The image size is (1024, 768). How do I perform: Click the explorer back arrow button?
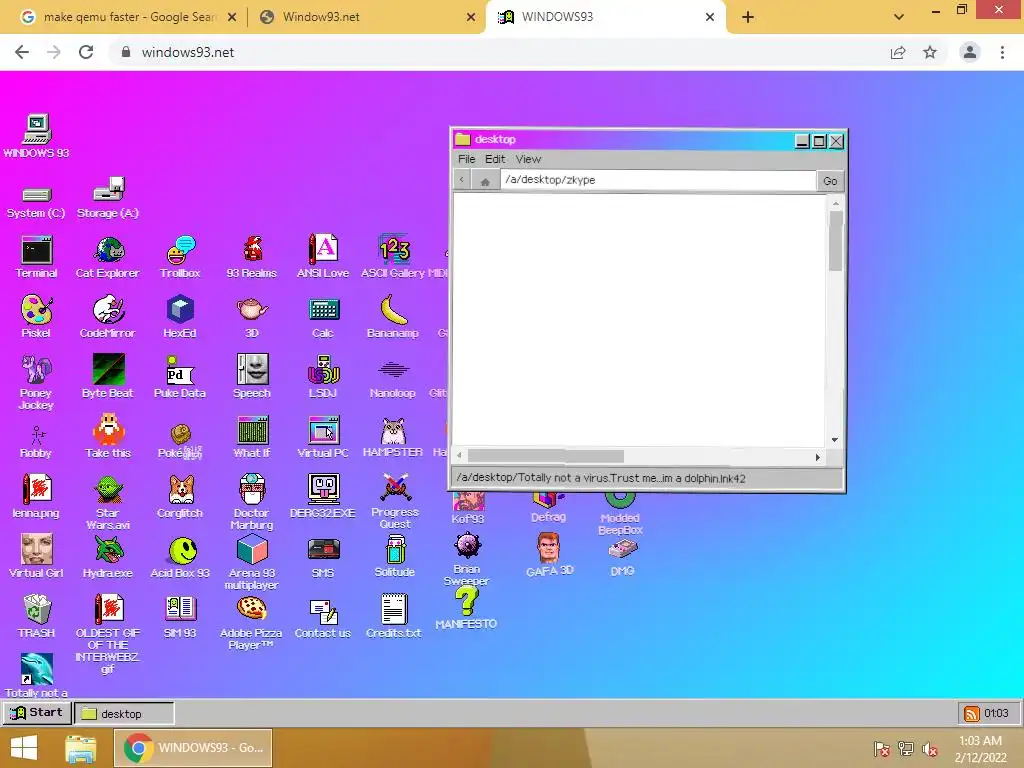tap(462, 180)
